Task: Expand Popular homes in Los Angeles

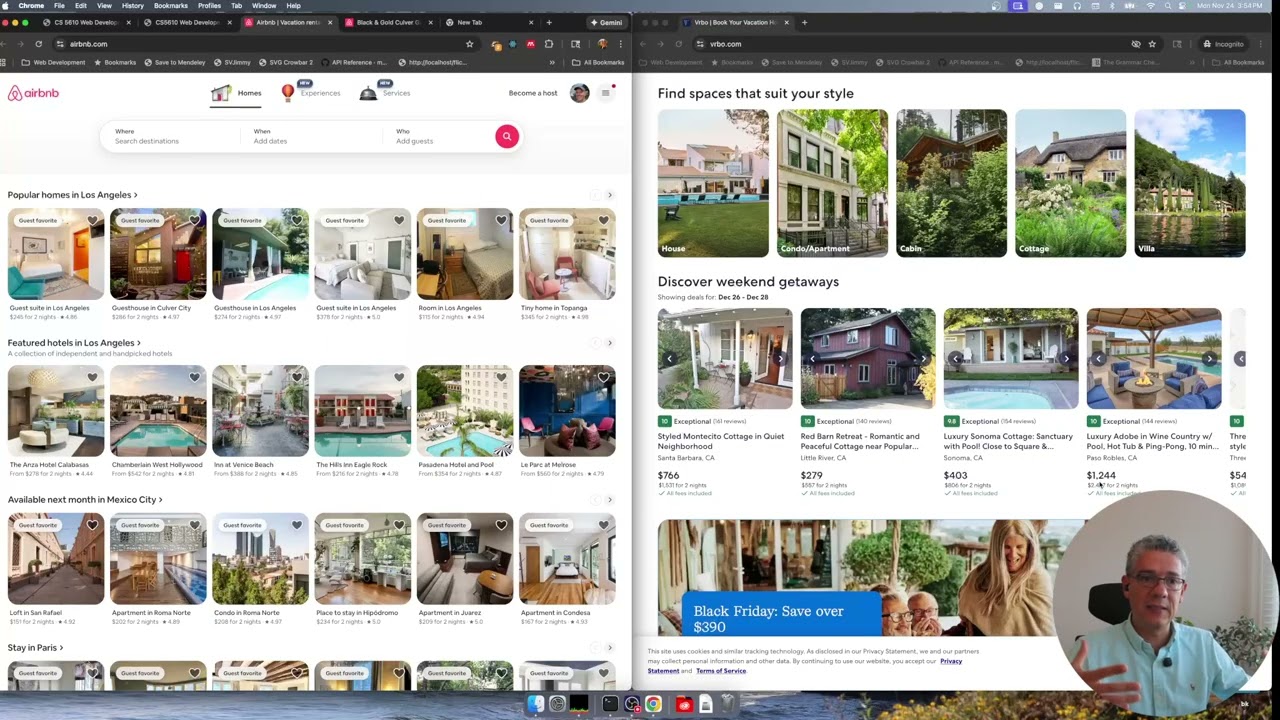Action: (x=72, y=195)
